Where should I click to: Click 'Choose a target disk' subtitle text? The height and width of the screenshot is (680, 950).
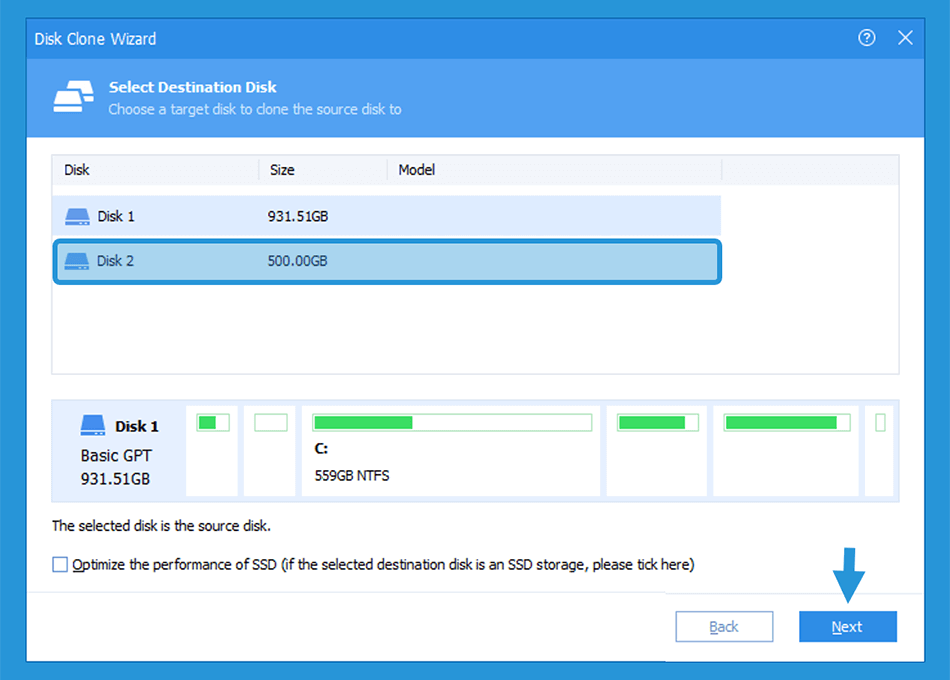pos(255,110)
